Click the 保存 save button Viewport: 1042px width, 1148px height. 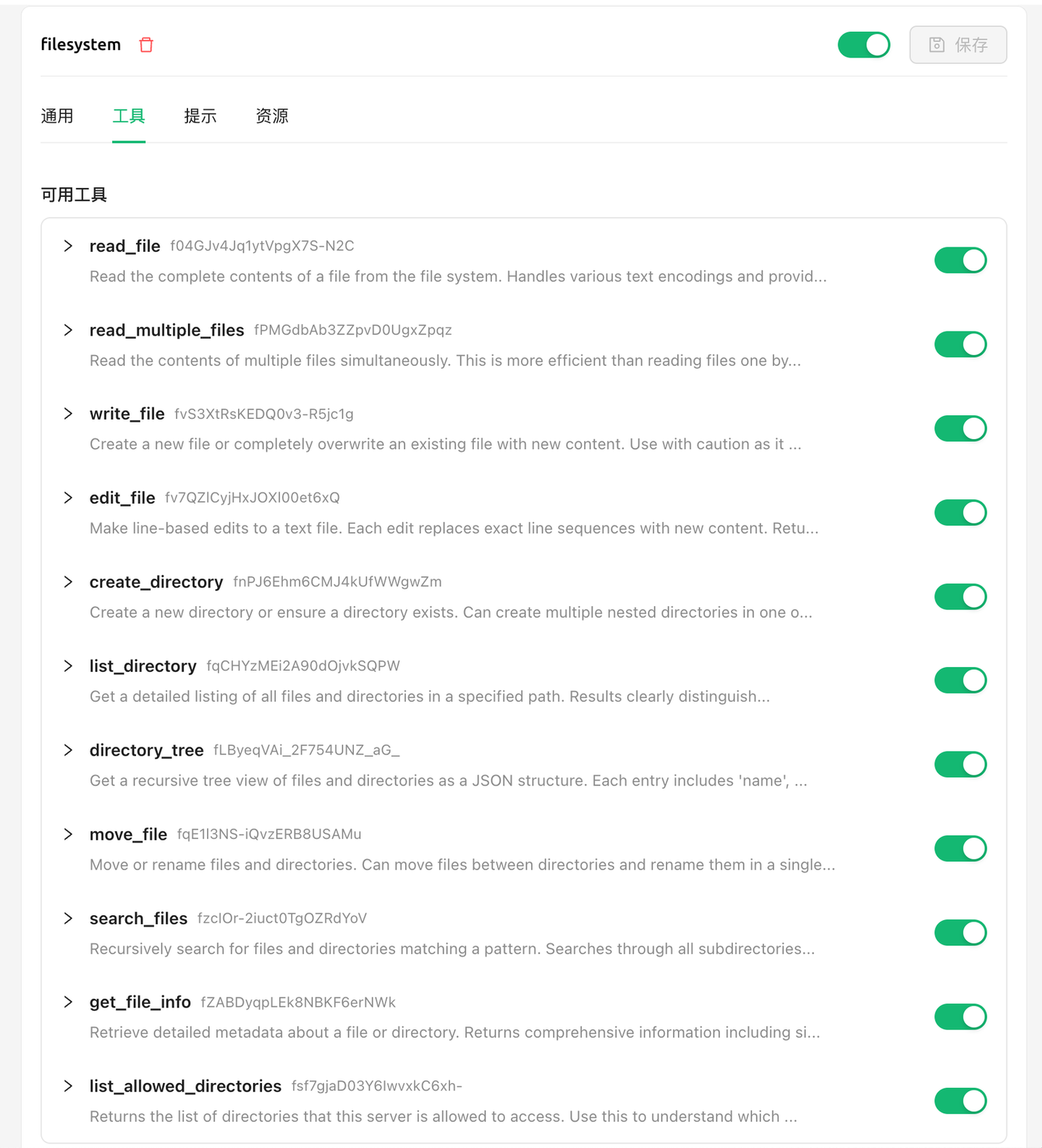tap(957, 45)
